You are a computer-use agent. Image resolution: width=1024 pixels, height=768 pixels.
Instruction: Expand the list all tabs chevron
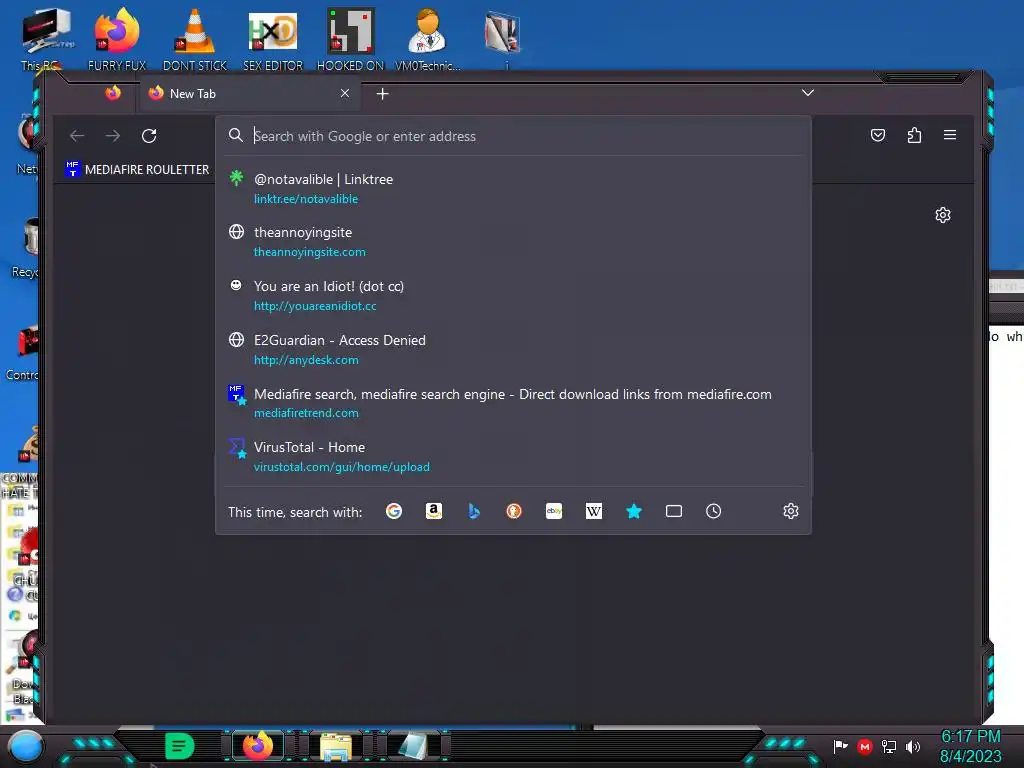(x=808, y=93)
